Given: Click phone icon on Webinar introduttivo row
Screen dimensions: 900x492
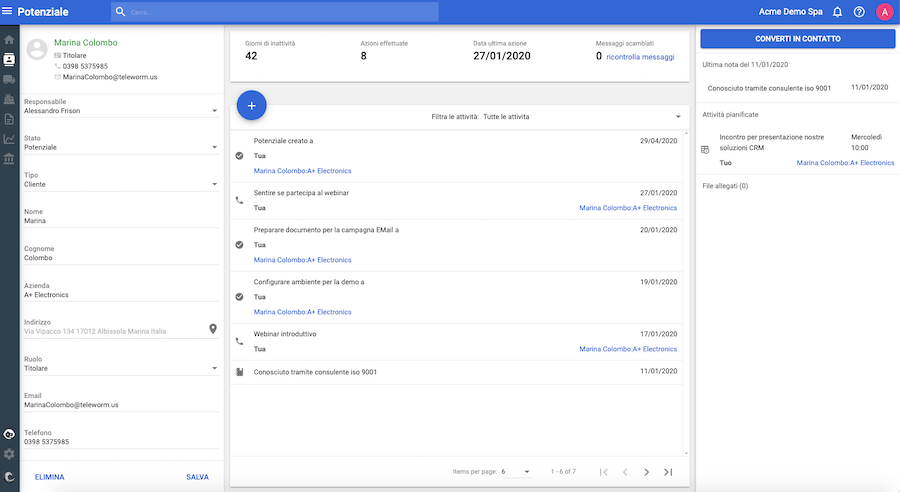Looking at the screenshot, I should coord(239,341).
